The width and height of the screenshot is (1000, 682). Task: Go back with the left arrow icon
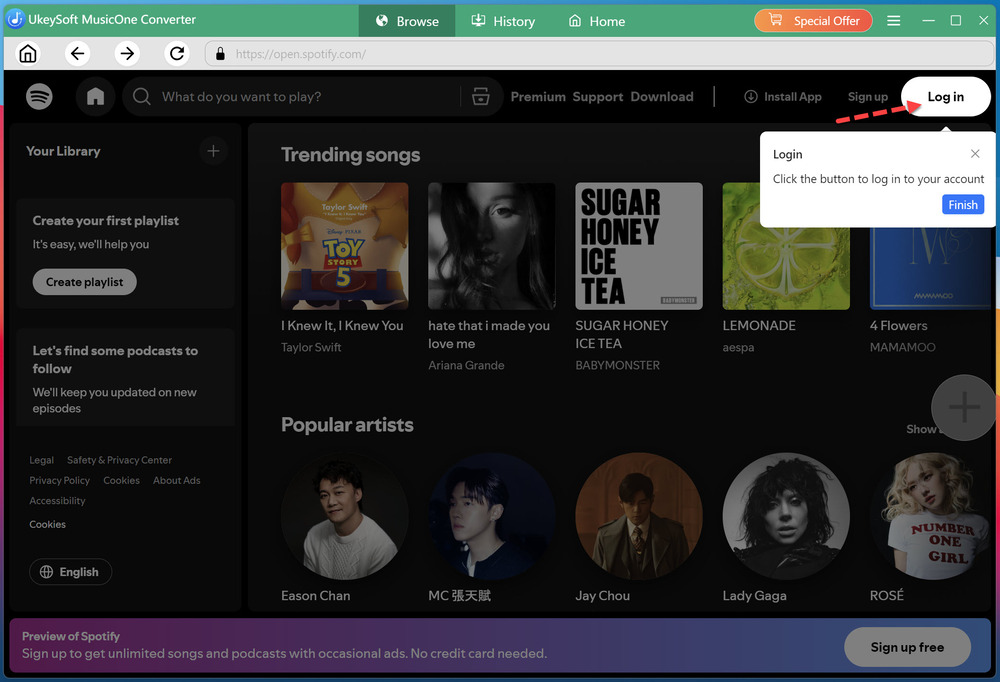click(77, 54)
